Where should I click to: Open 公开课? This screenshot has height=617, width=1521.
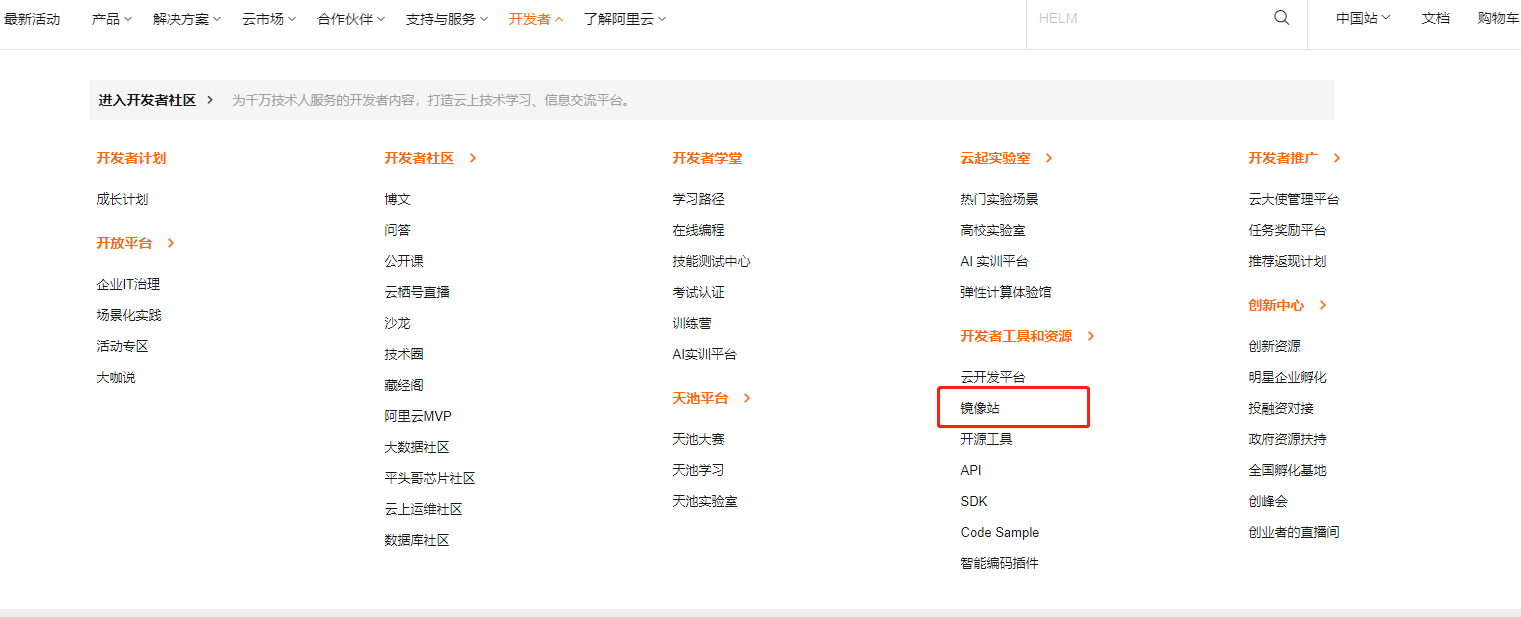[404, 261]
